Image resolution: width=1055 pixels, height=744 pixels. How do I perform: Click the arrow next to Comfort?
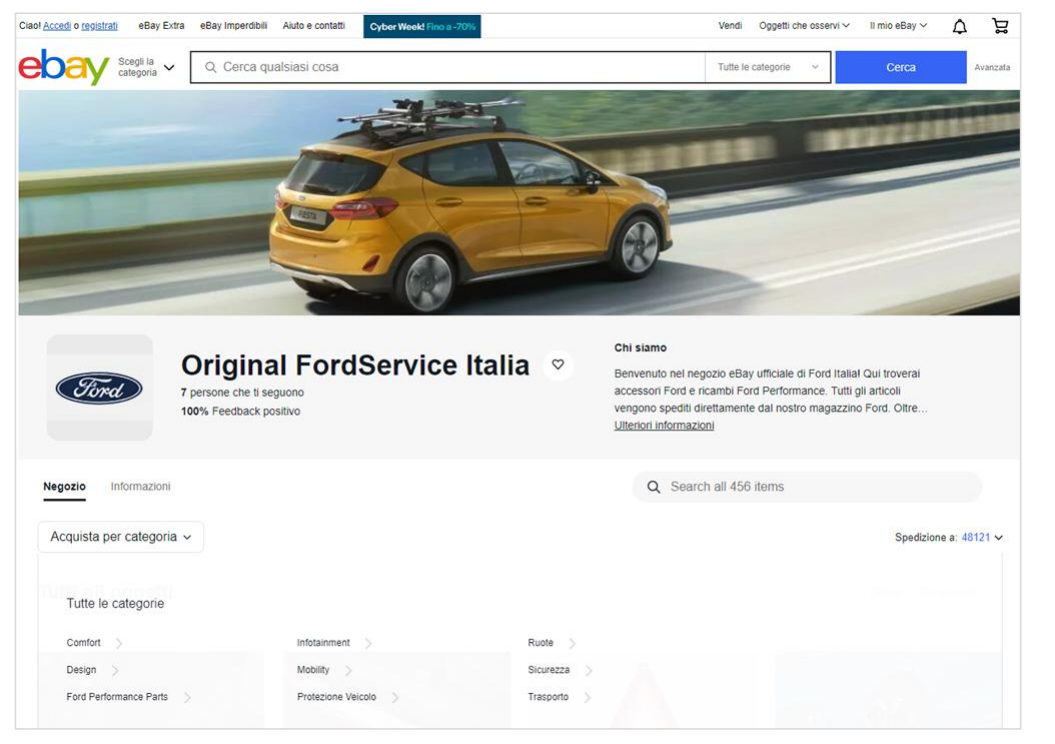pyautogui.click(x=118, y=644)
